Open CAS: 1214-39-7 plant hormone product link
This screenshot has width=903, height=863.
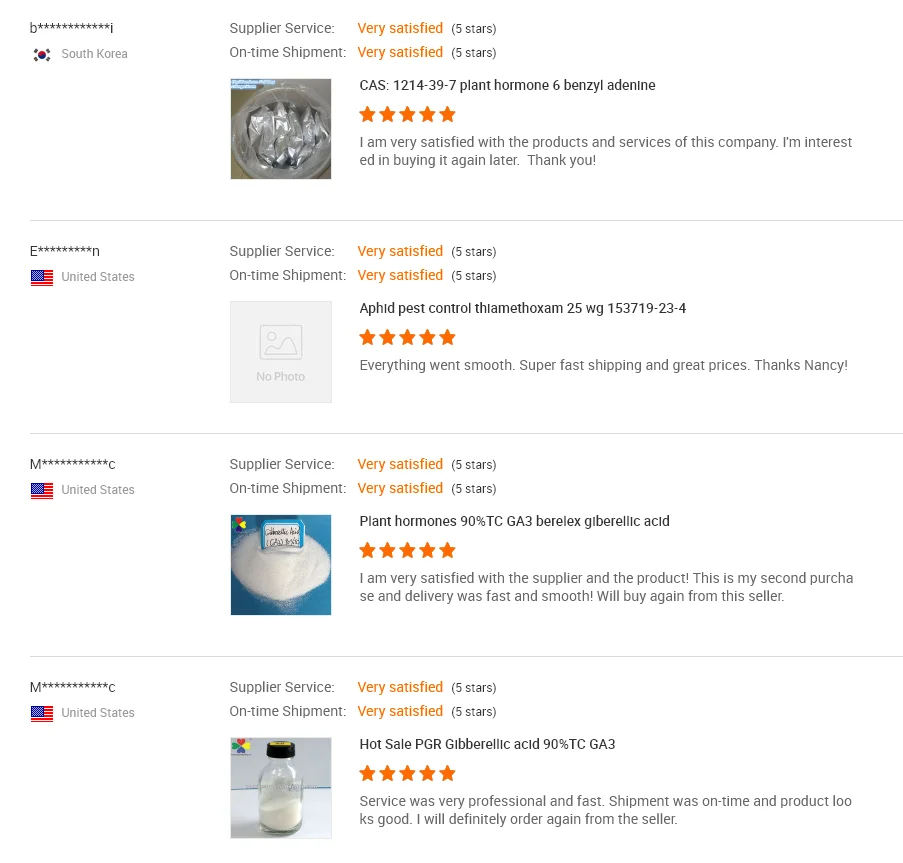(507, 86)
